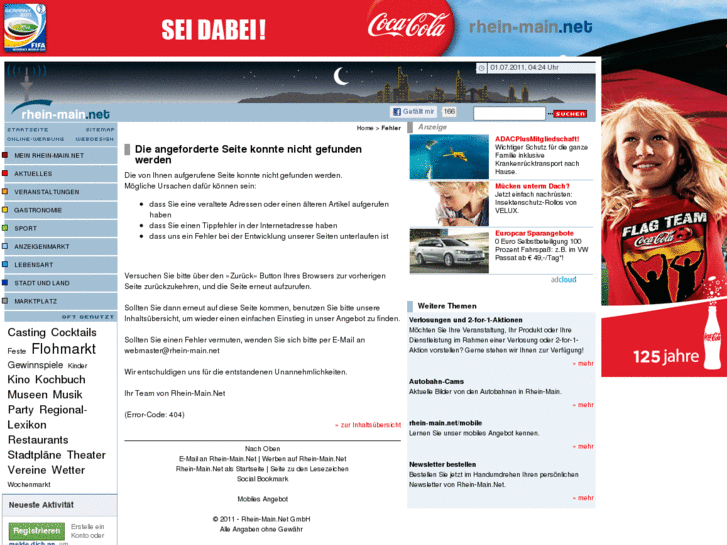Click the adcloud link under the ads
The image size is (727, 545).
[x=563, y=280]
